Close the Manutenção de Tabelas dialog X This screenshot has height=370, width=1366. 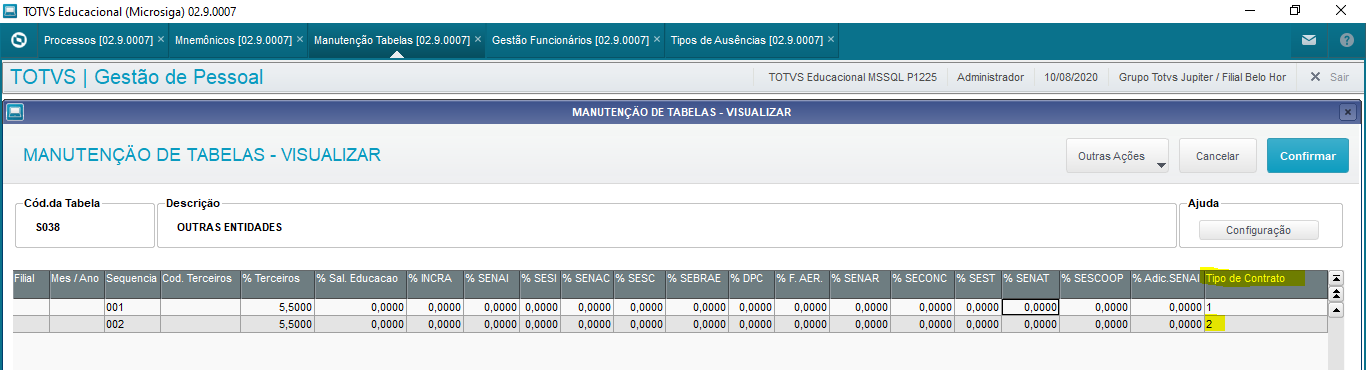1347,112
